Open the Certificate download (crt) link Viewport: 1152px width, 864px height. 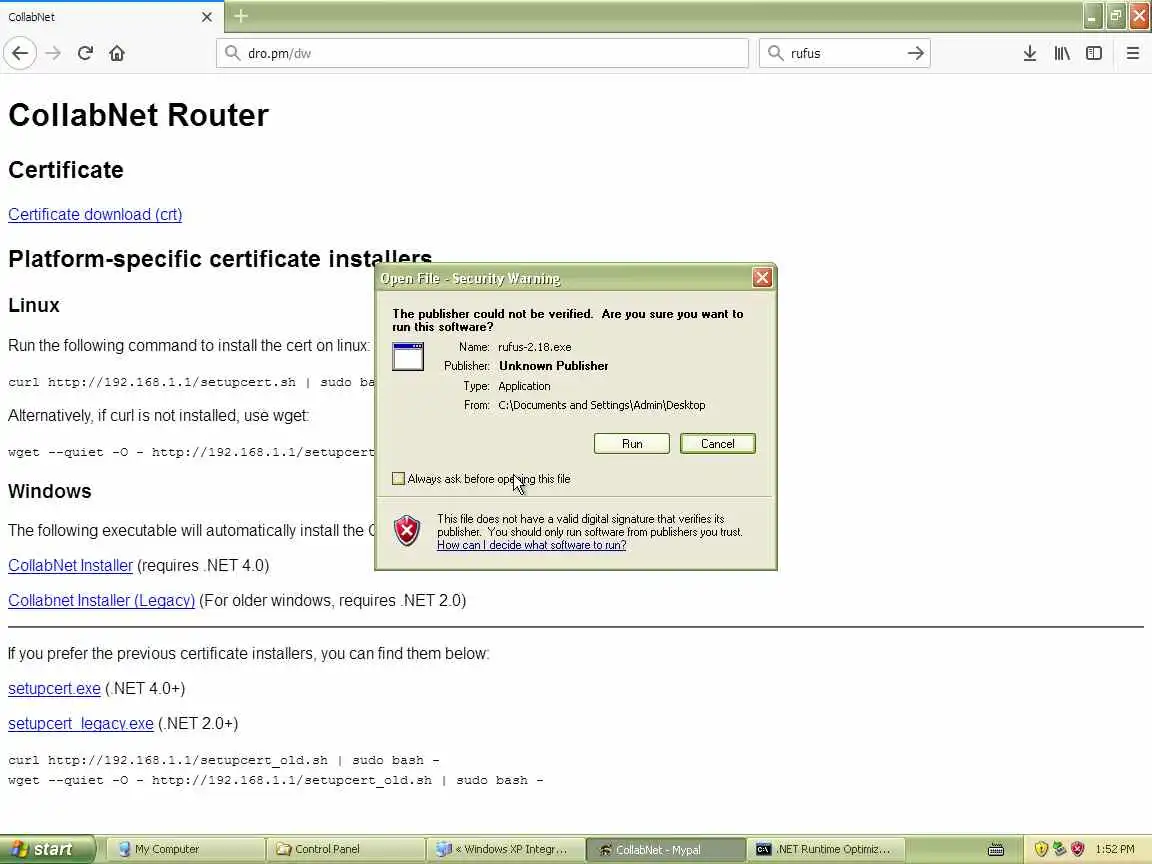(x=95, y=215)
